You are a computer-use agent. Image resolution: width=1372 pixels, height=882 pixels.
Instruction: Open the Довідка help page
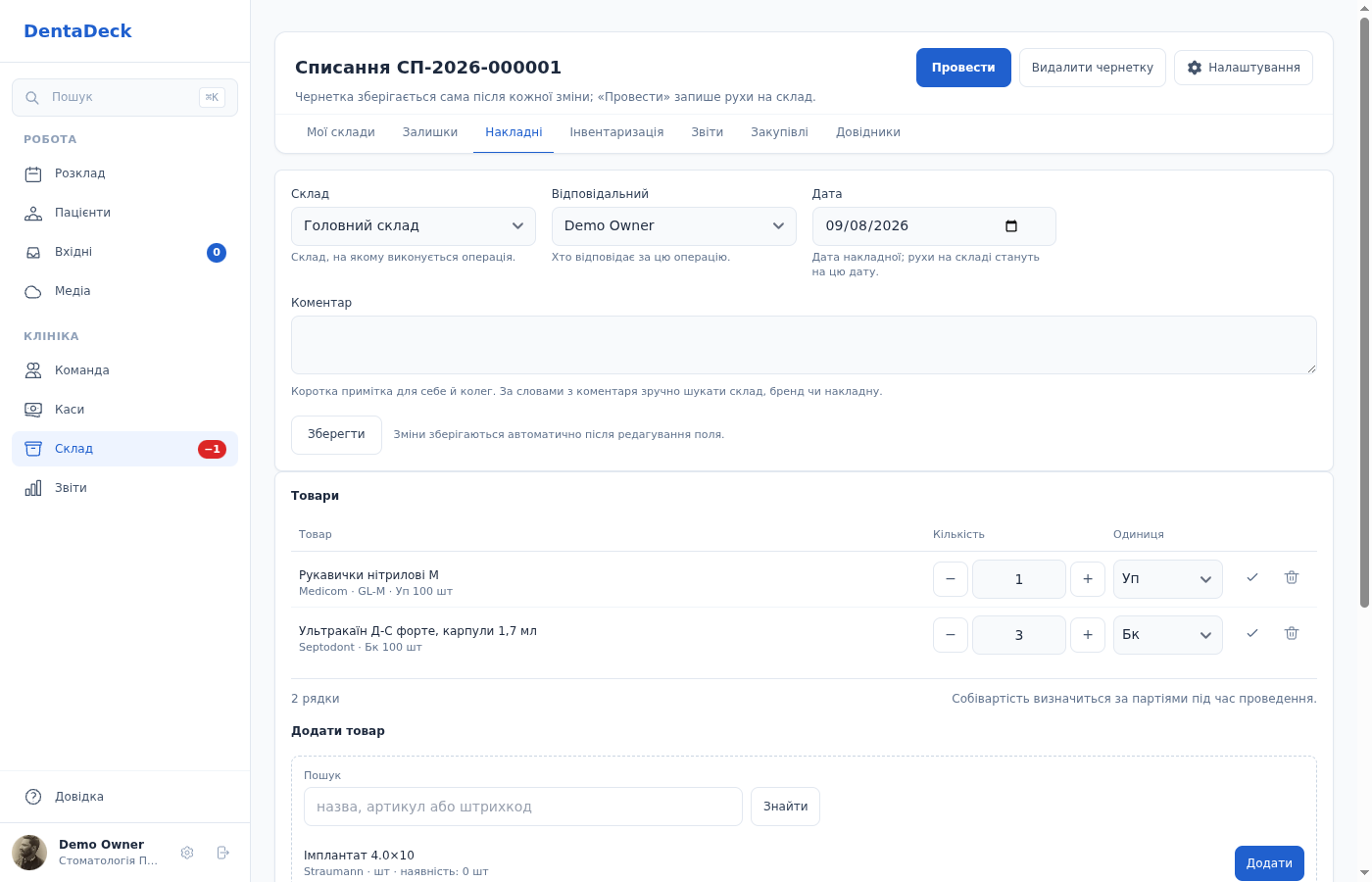click(x=124, y=797)
